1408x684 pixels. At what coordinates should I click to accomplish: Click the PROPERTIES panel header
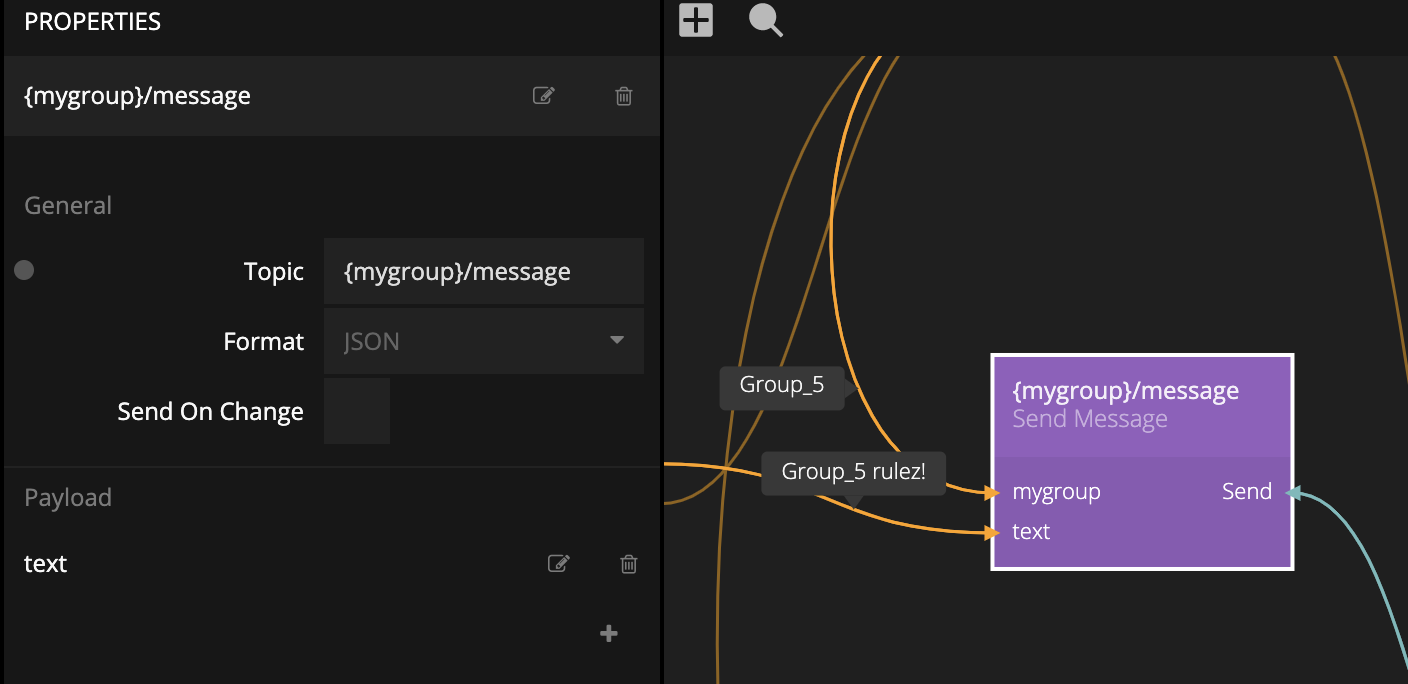pyautogui.click(x=92, y=22)
